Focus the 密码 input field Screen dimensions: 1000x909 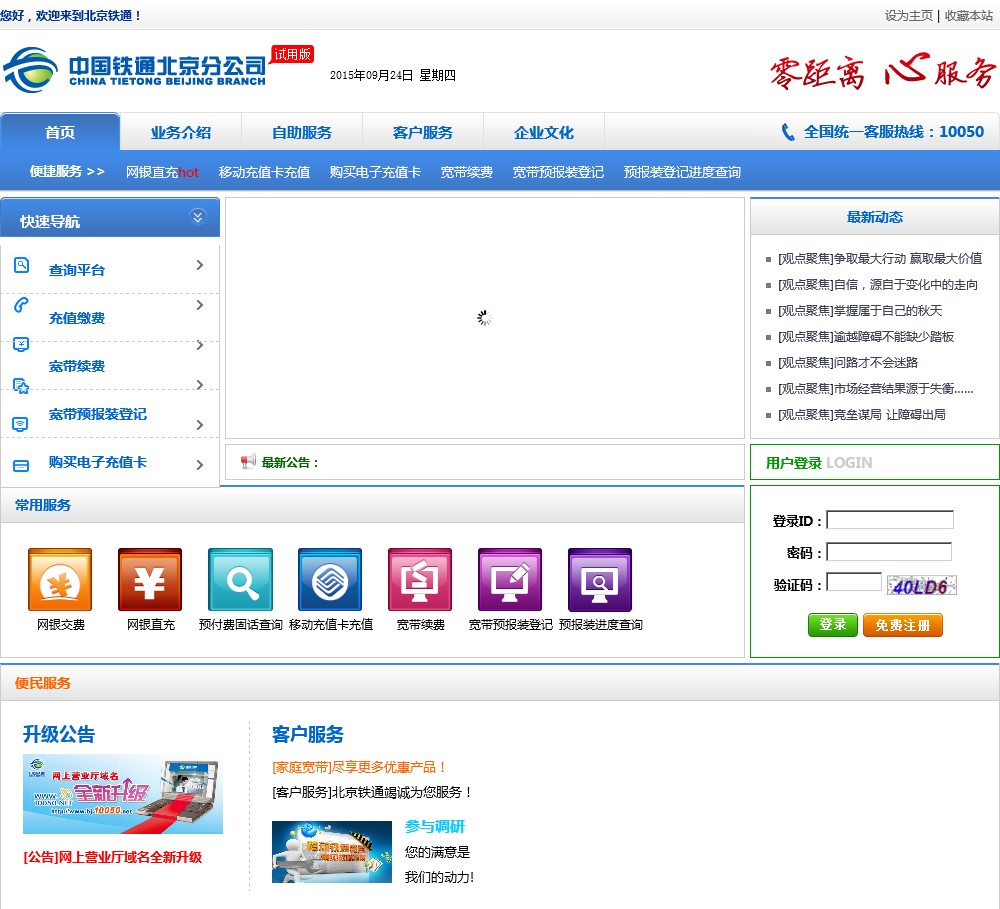(x=889, y=552)
